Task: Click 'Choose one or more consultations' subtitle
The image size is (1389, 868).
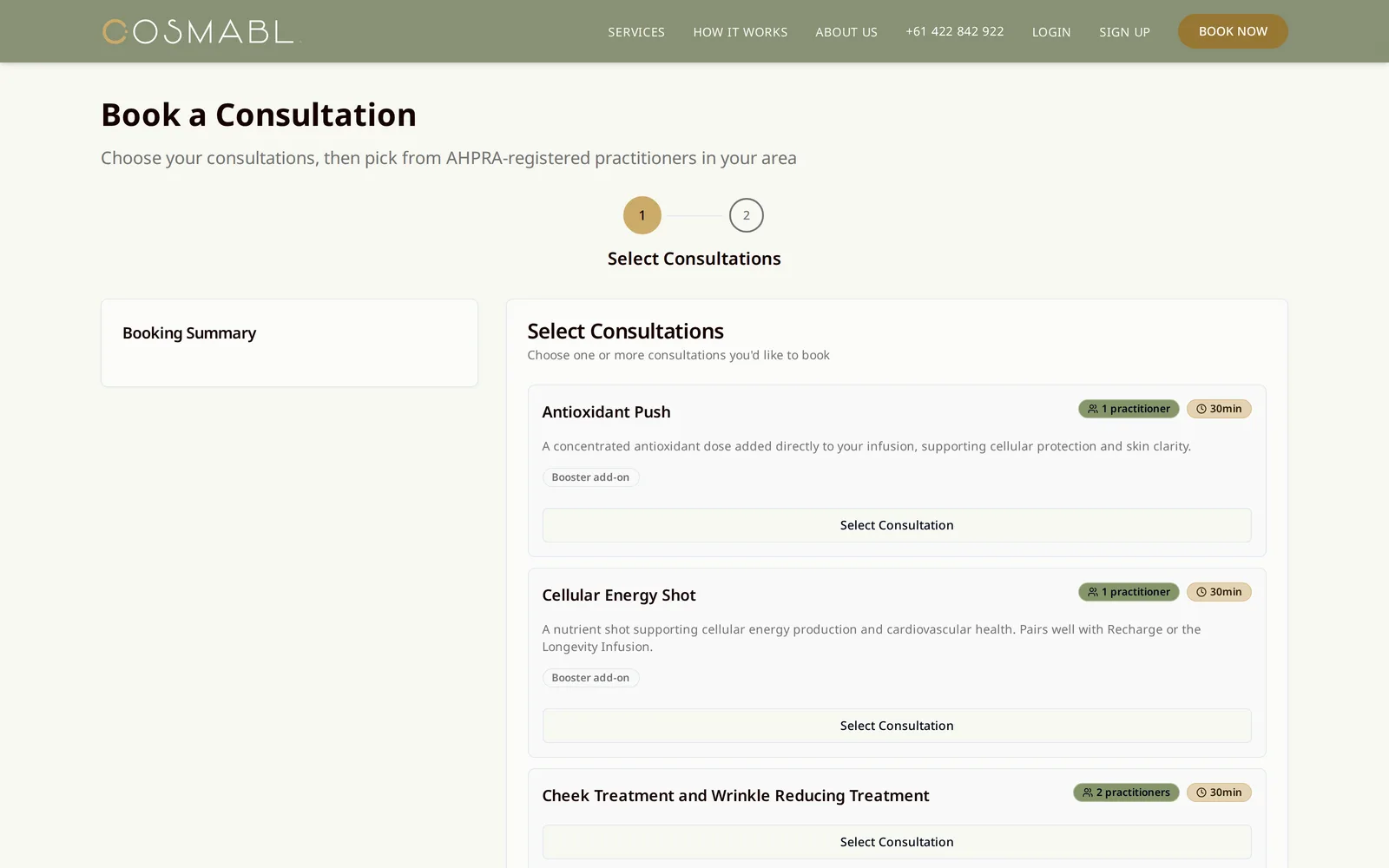Action: [x=678, y=355]
